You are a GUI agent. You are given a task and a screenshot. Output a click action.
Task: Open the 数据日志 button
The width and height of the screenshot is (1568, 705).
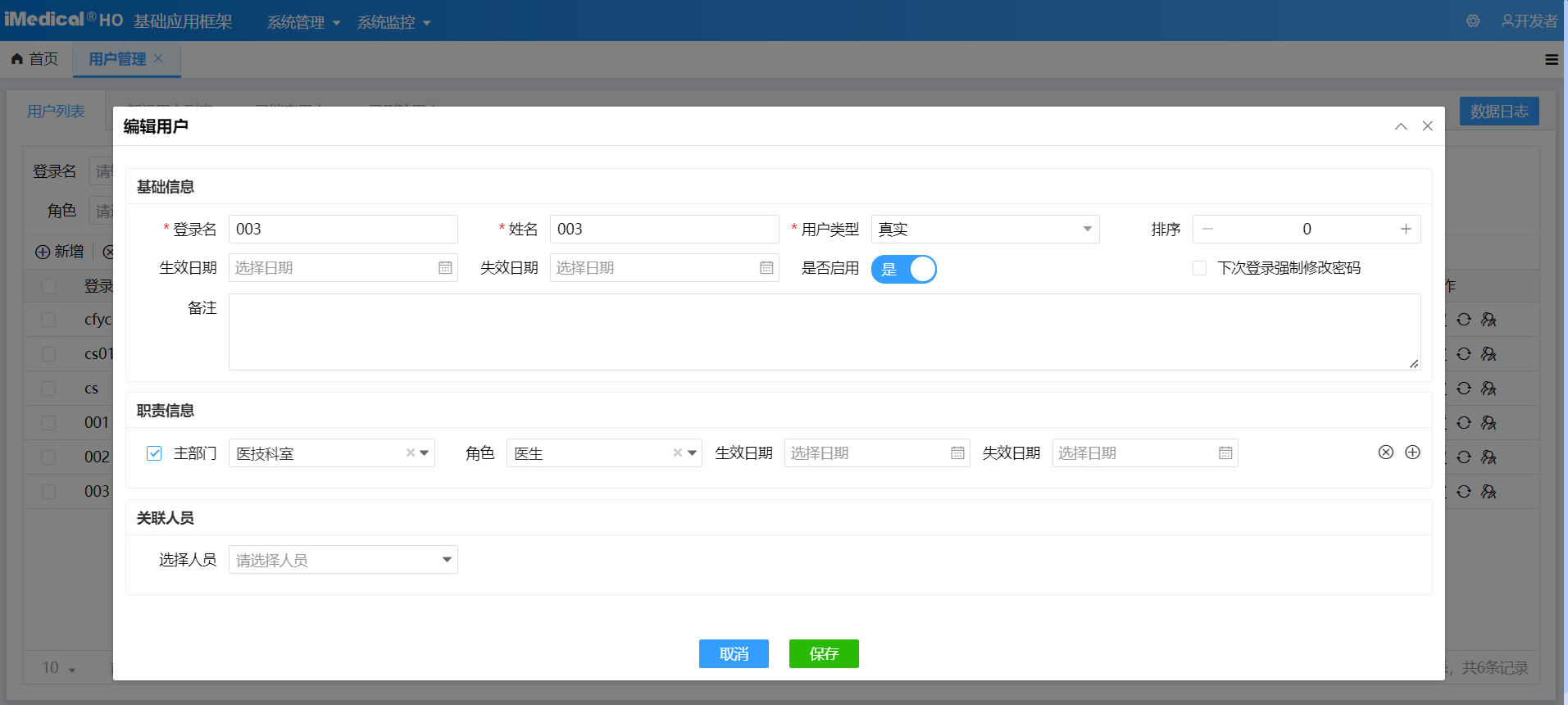1499,111
